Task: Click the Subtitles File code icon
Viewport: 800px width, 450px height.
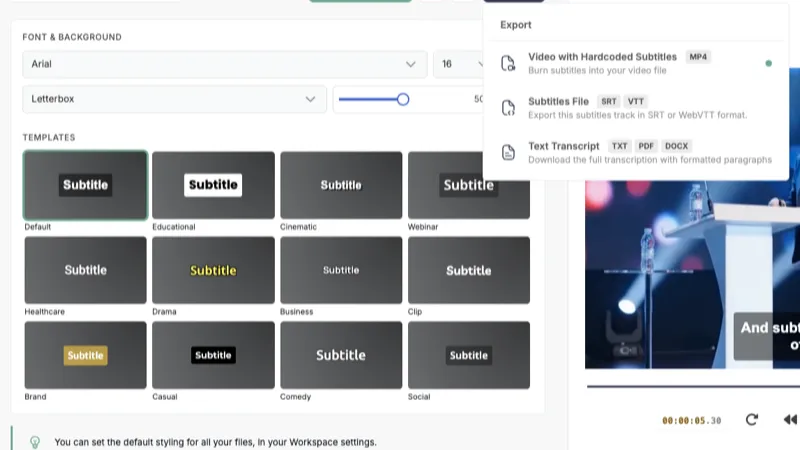Action: pyautogui.click(x=508, y=107)
